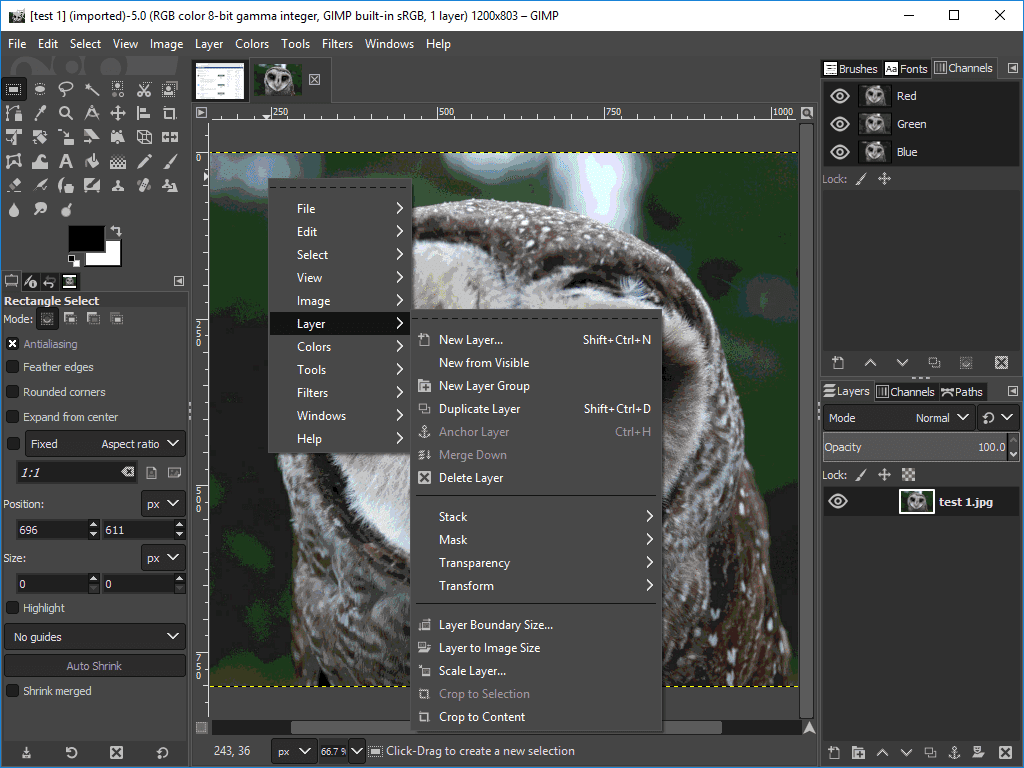This screenshot has width=1024, height=768.
Task: Select the Bucket Fill tool
Action: 91,160
